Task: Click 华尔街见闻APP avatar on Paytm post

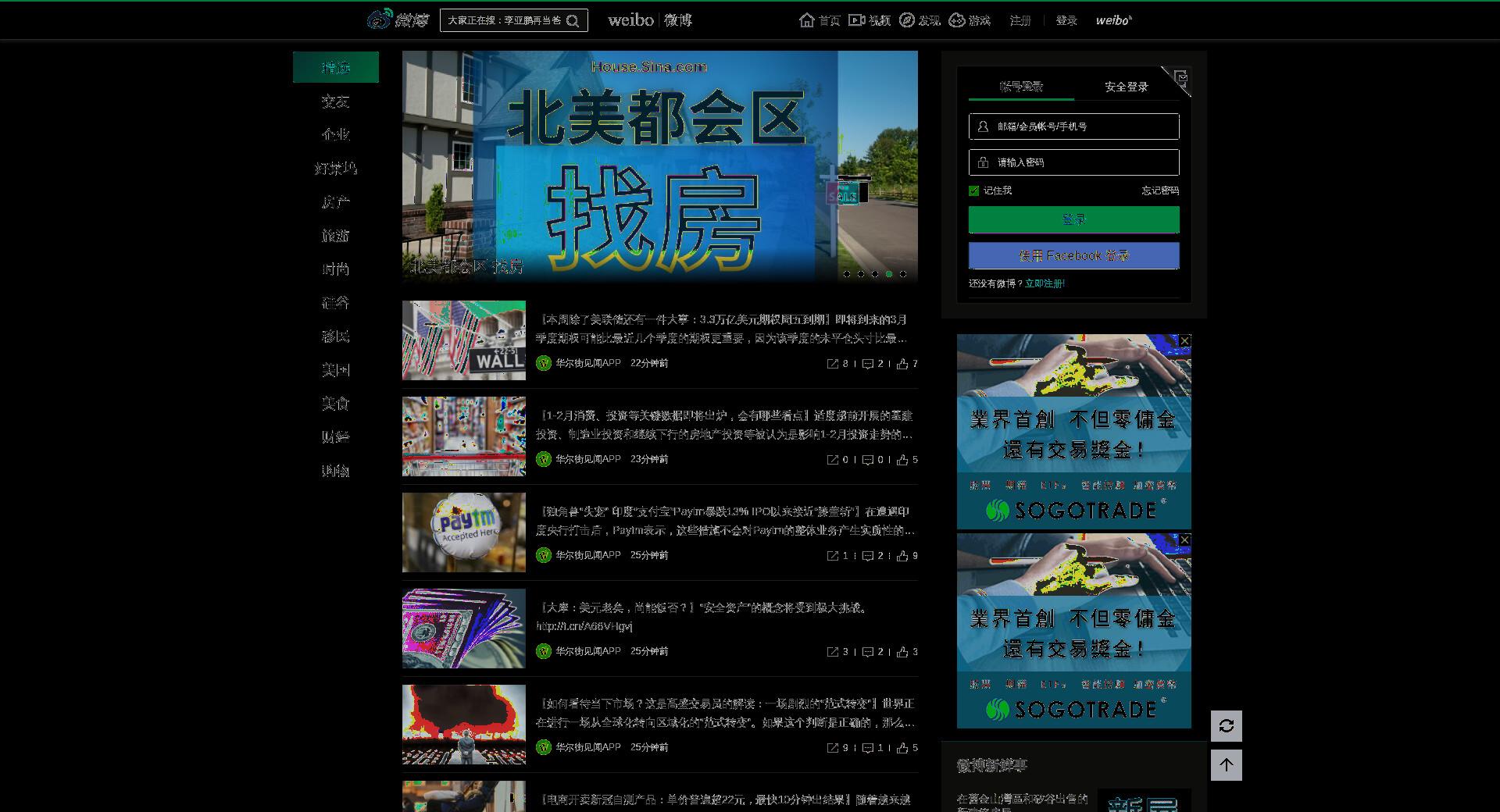Action: point(544,555)
